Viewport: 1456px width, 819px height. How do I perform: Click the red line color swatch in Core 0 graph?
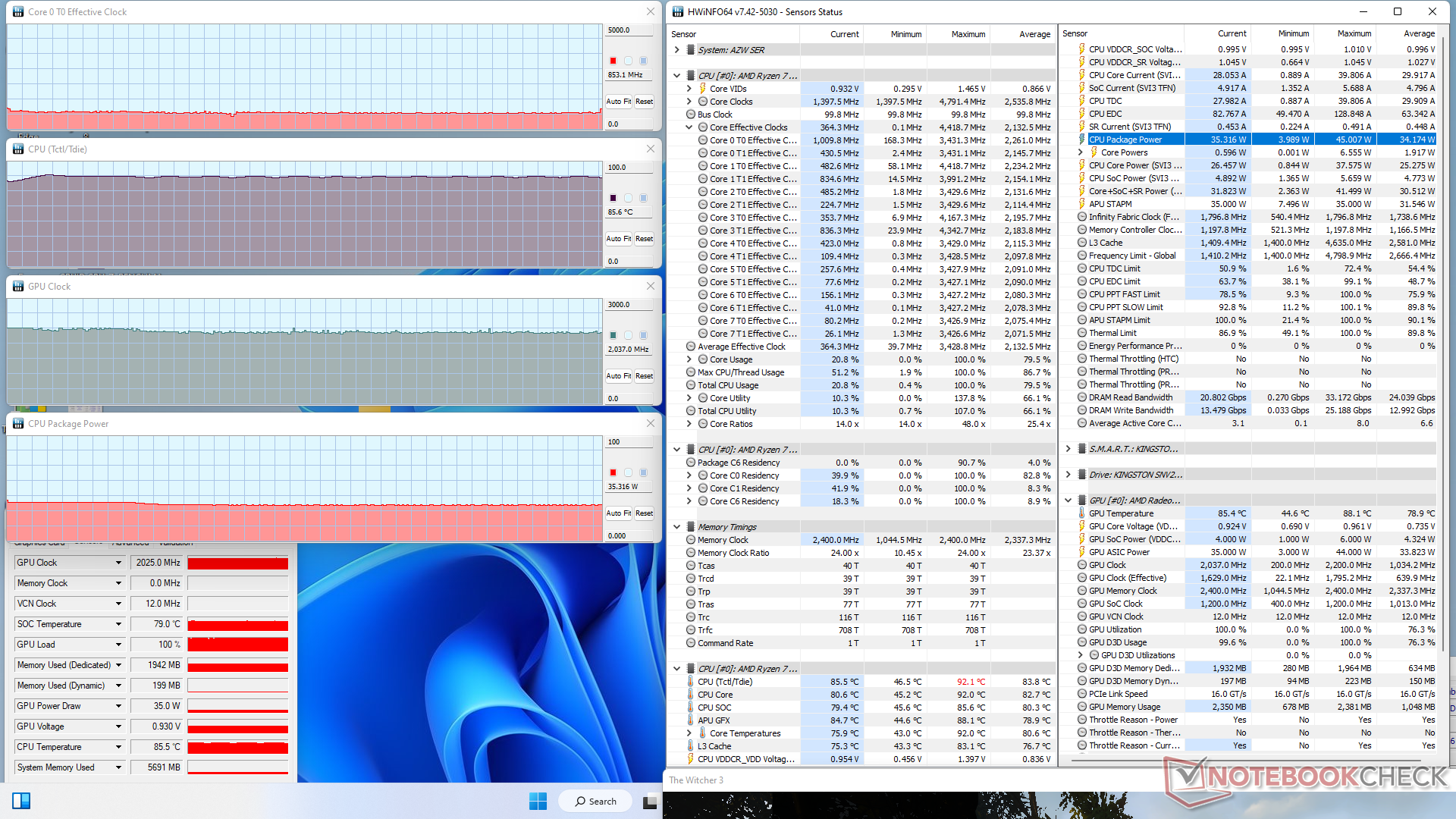[x=613, y=61]
